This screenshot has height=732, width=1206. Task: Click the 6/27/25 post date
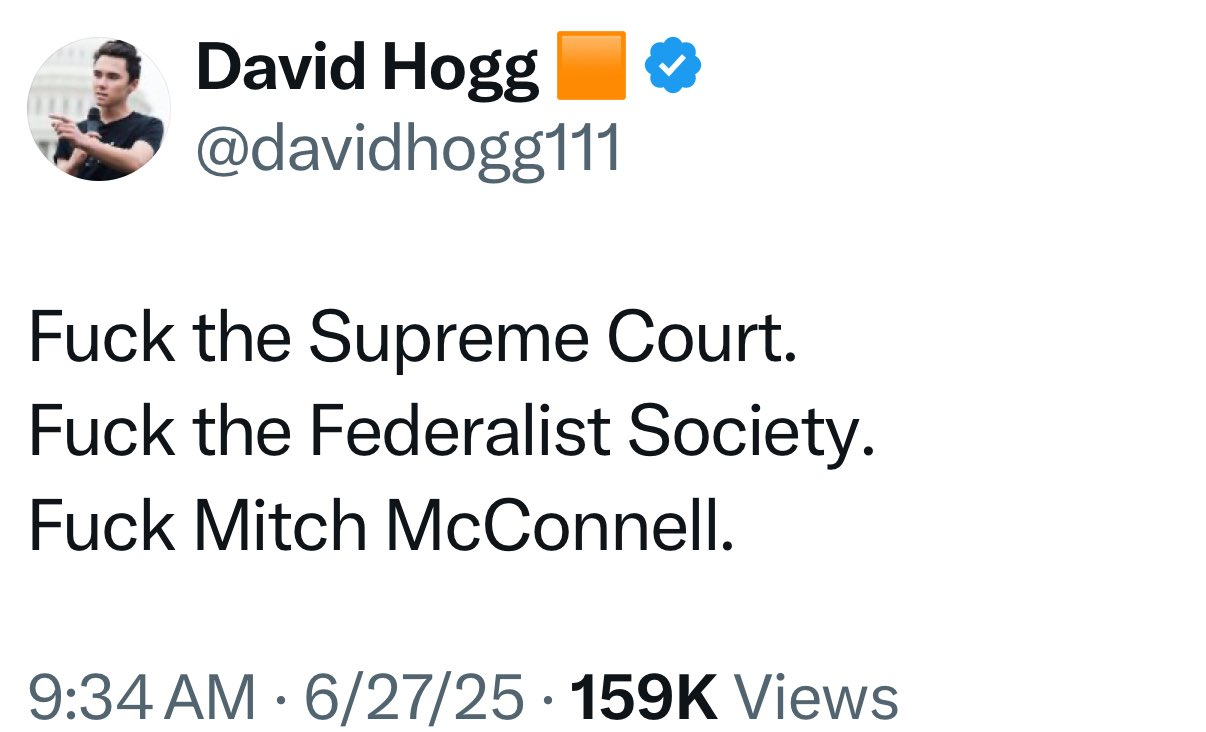[x=414, y=696]
